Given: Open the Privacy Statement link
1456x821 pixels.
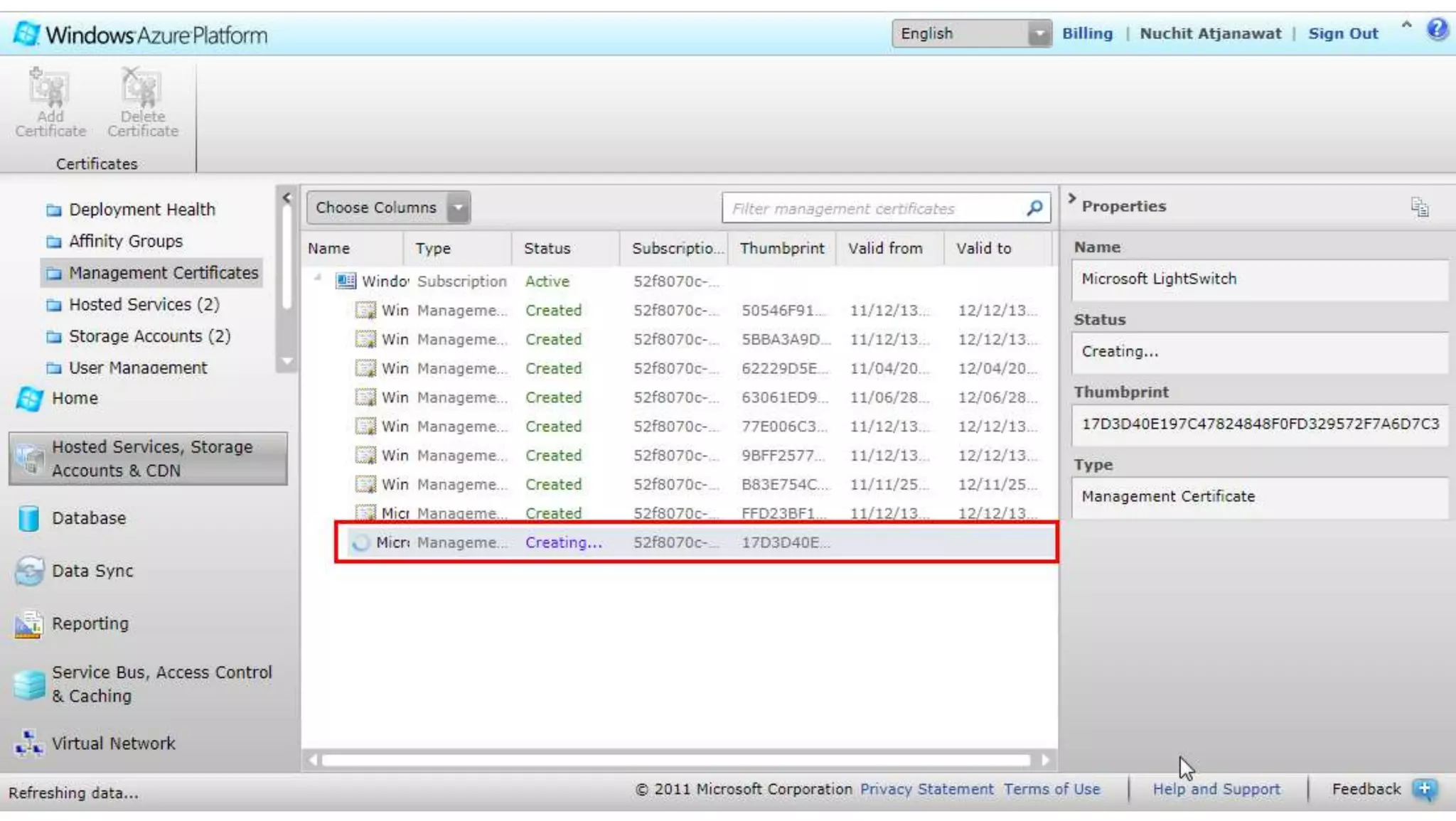Looking at the screenshot, I should click(x=926, y=789).
